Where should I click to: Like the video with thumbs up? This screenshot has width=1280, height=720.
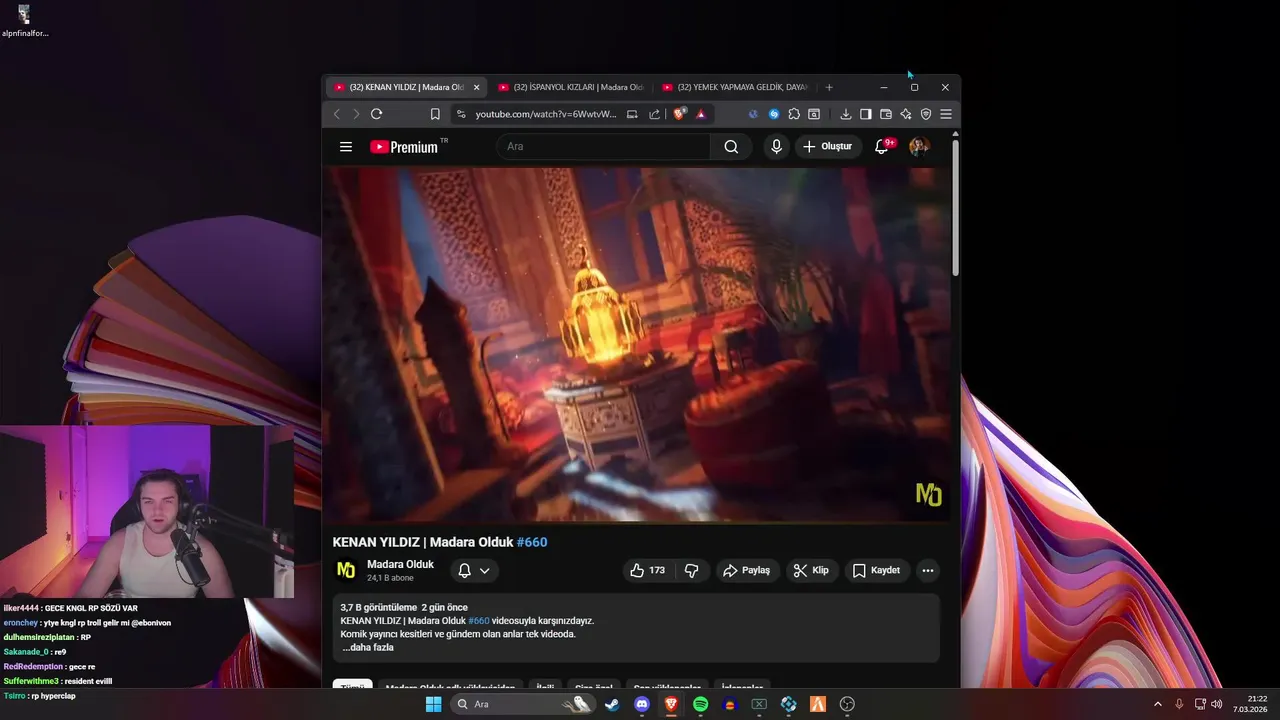coord(646,570)
